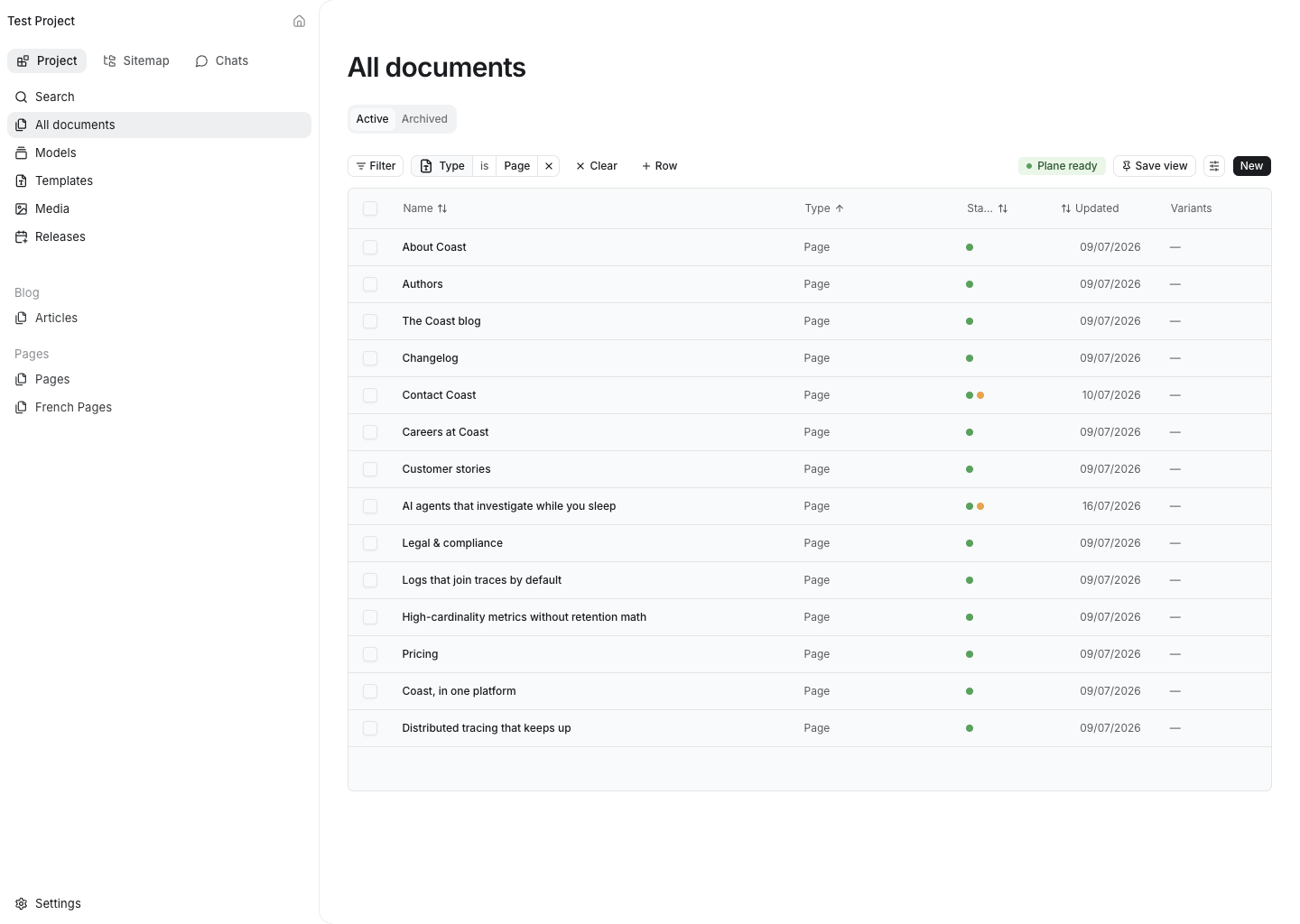This screenshot has height=924, width=1300.
Task: Save the current view
Action: pyautogui.click(x=1155, y=166)
